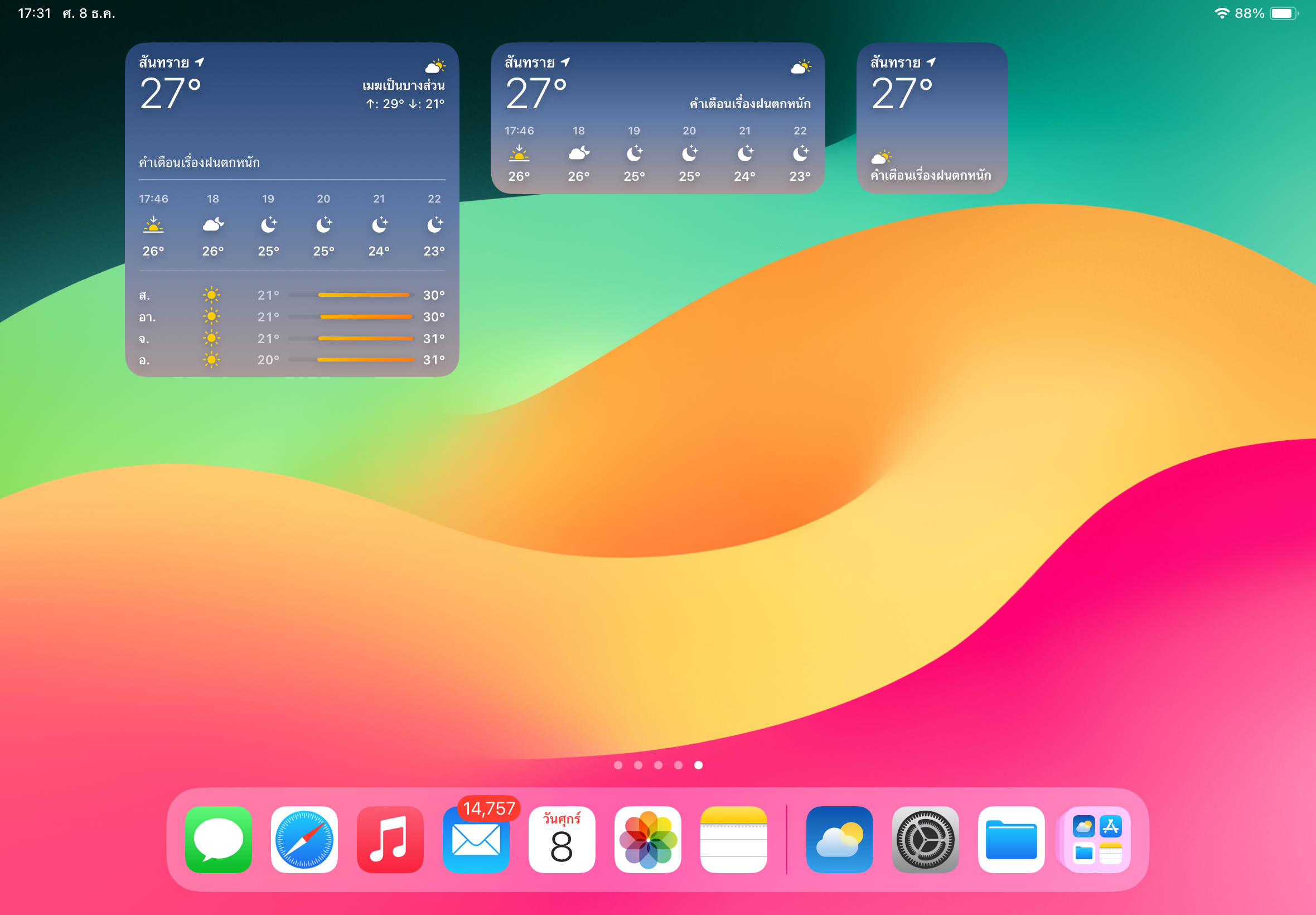Viewport: 1316px width, 915px height.
Task: Tap the medium hourly Weather widget
Action: 657,118
